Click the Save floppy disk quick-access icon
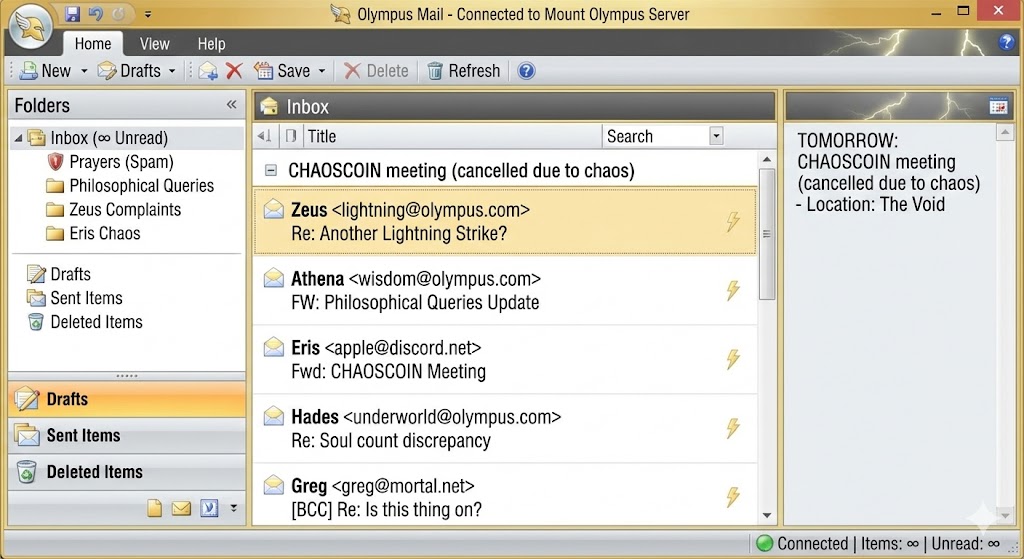Image resolution: width=1024 pixels, height=559 pixels. coord(72,14)
